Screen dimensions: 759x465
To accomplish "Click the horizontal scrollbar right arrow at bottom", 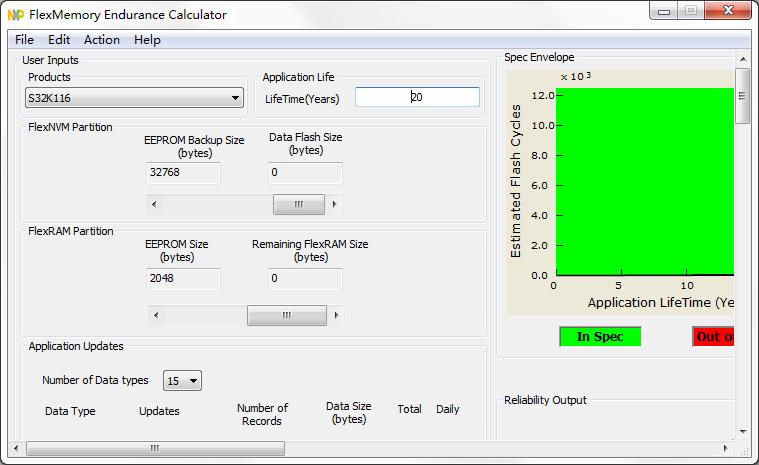I will pos(725,448).
